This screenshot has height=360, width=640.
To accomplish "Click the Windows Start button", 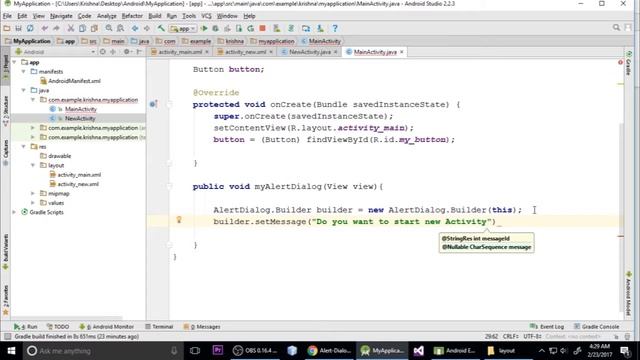I will point(11,351).
